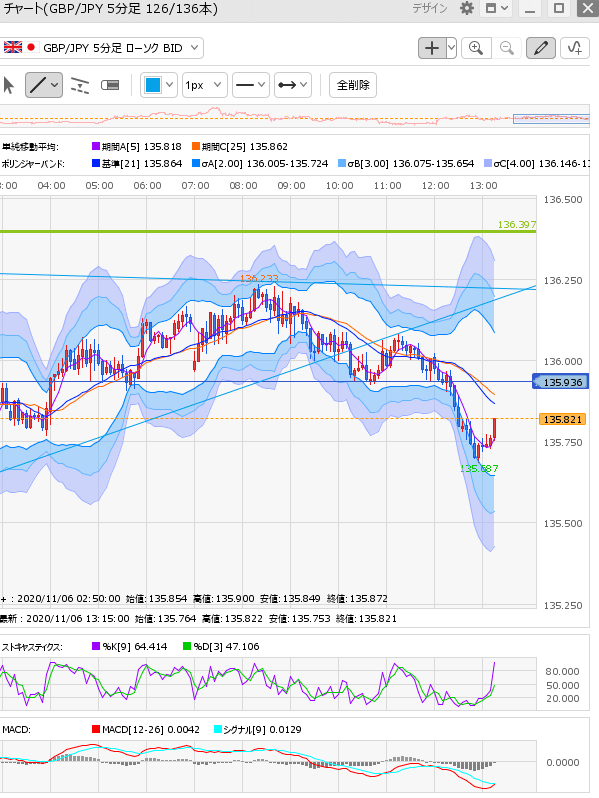Image resolution: width=599 pixels, height=798 pixels.
Task: Click the green 136.397 line label
Action: [x=517, y=224]
